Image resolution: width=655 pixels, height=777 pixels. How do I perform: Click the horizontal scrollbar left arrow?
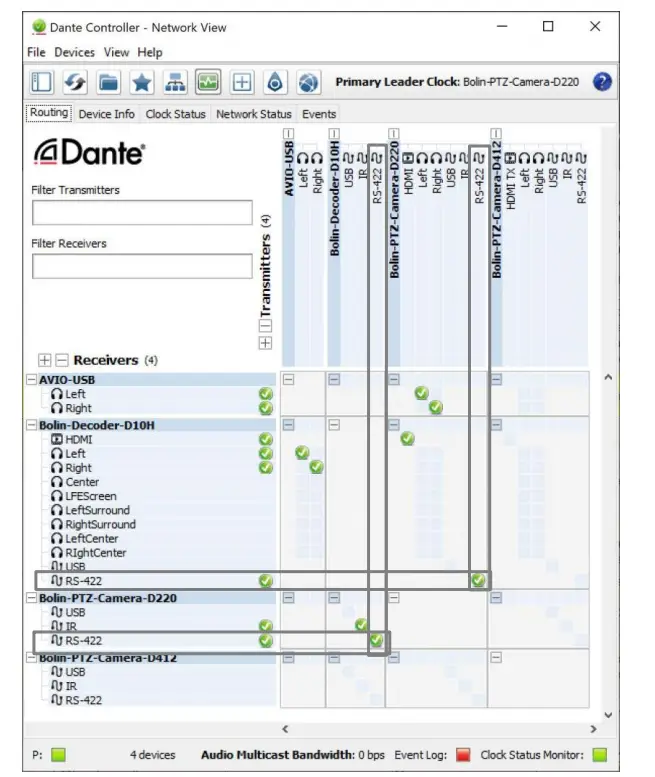coord(285,729)
